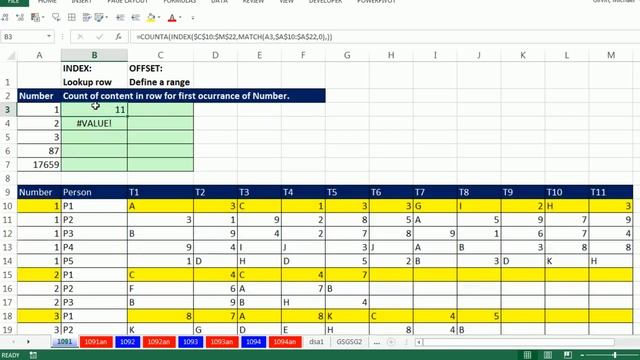Viewport: 640px width, 360px height.
Task: Select the 1091 sheet tab
Action: (x=64, y=342)
